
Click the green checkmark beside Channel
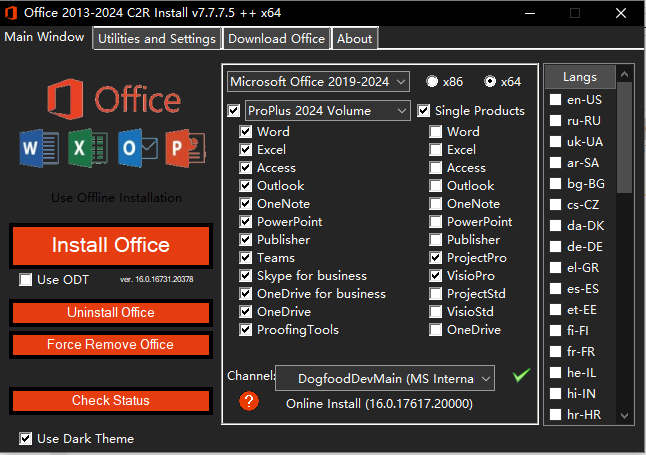pos(521,375)
